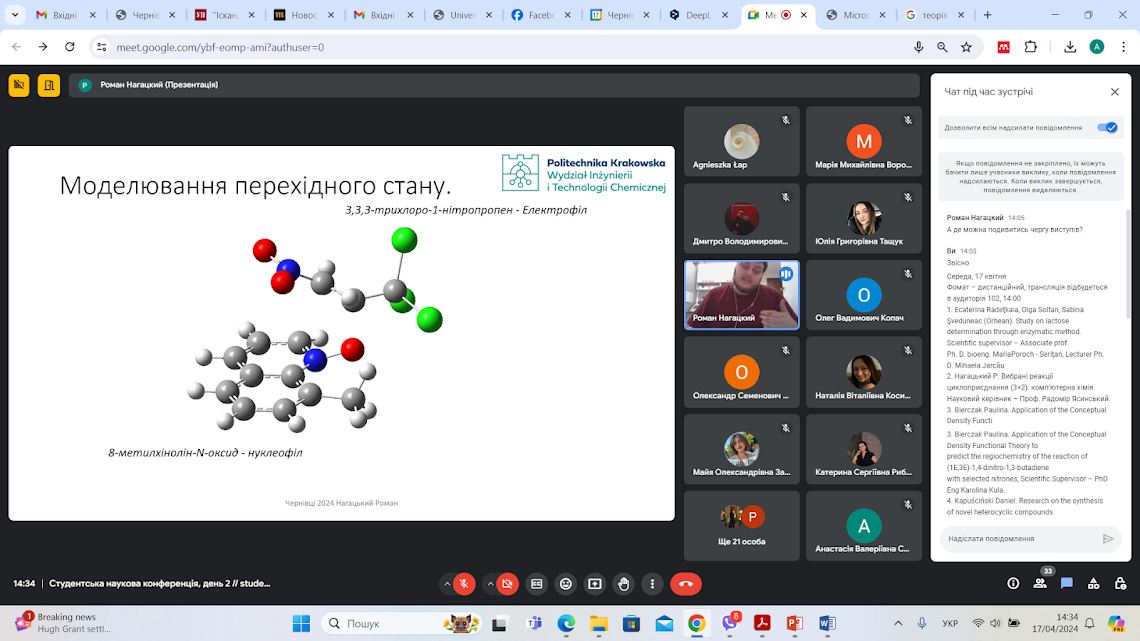Select Agnieszka Łap participant tile
The height and width of the screenshot is (641, 1140).
click(x=742, y=142)
